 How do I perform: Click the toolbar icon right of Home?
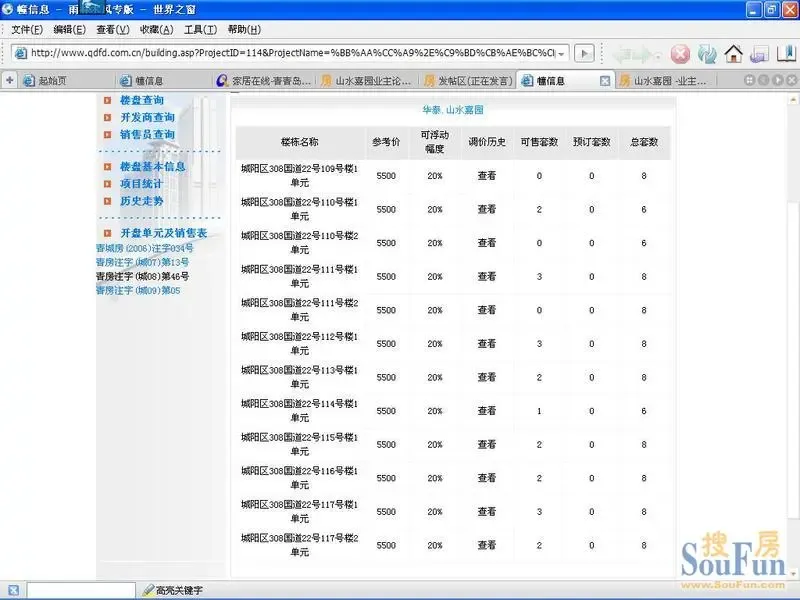(x=760, y=54)
